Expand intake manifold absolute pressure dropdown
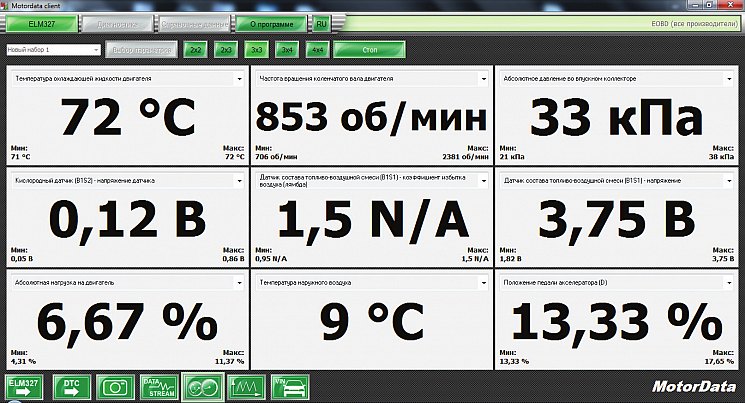Image resolution: width=745 pixels, height=403 pixels. 729,79
